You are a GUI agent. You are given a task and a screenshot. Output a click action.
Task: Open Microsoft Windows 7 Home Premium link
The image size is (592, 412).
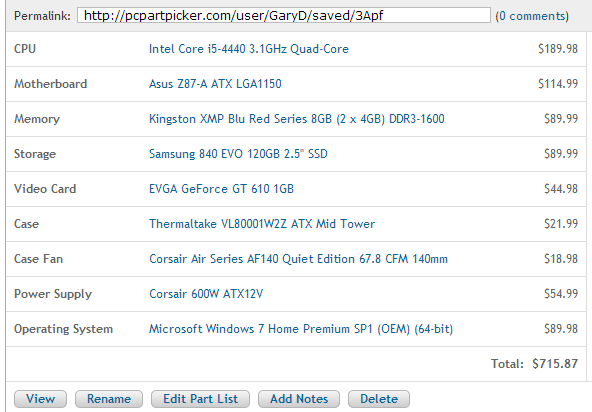coord(301,329)
